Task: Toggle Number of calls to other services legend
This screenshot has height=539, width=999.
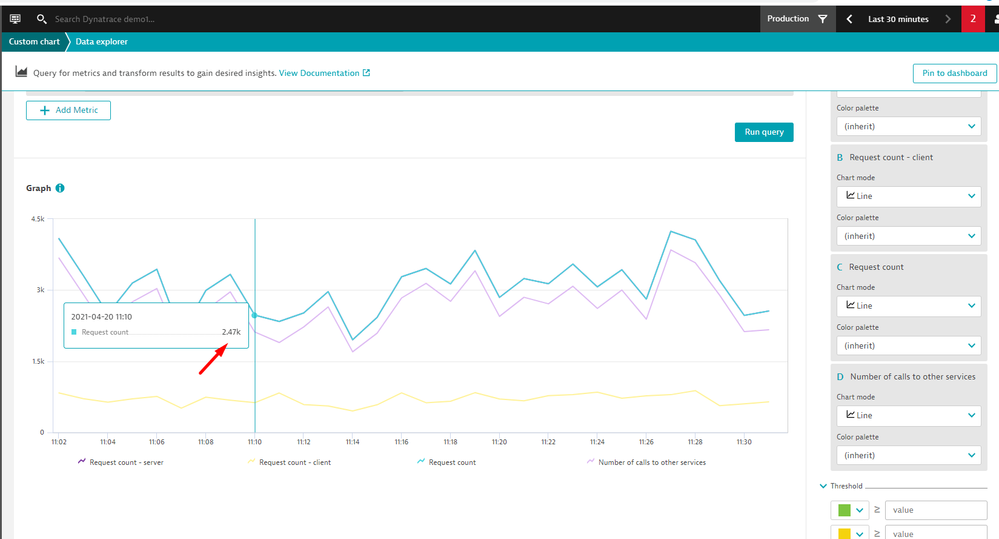Action: point(645,462)
